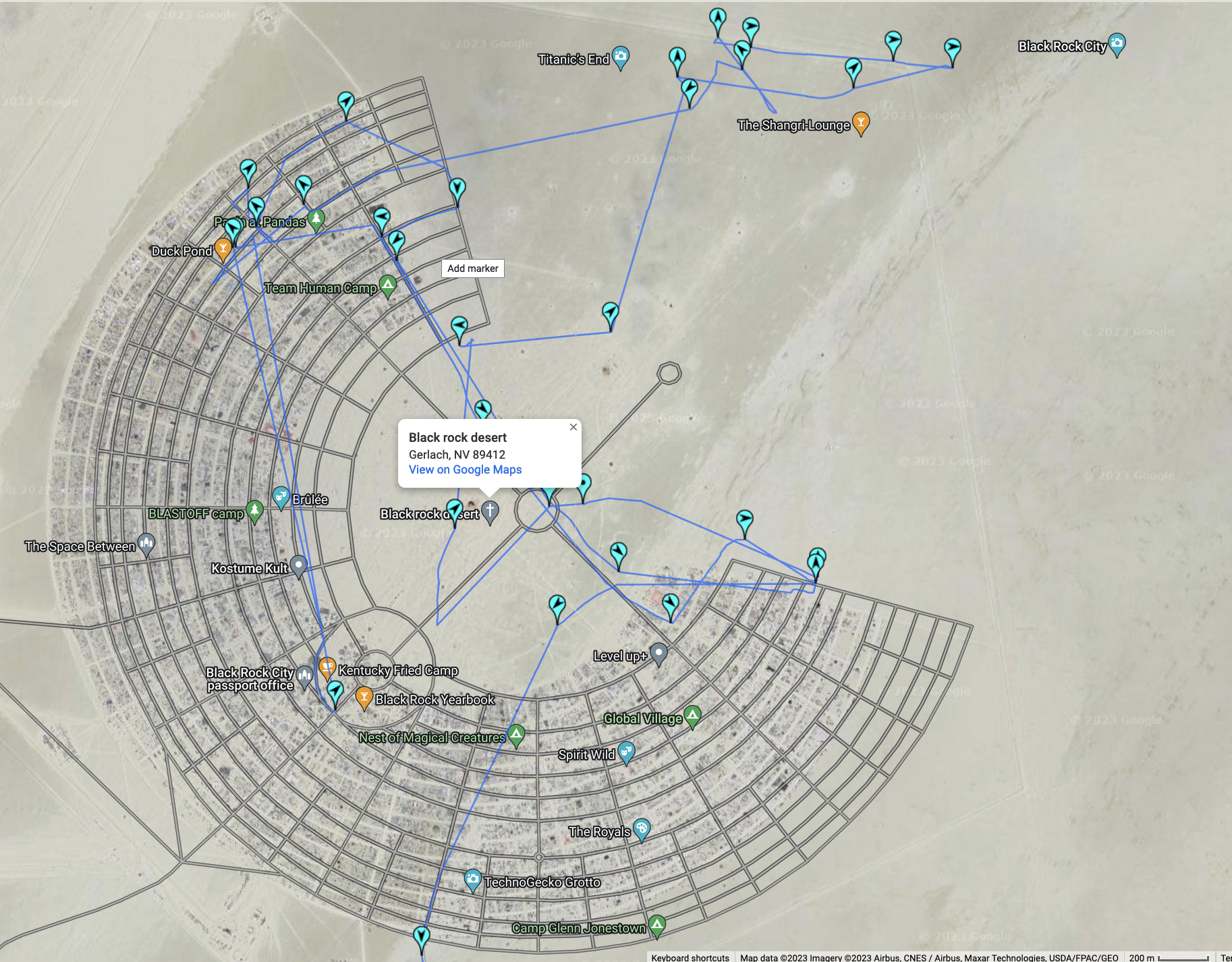Click the Global Village label text

[x=643, y=718]
